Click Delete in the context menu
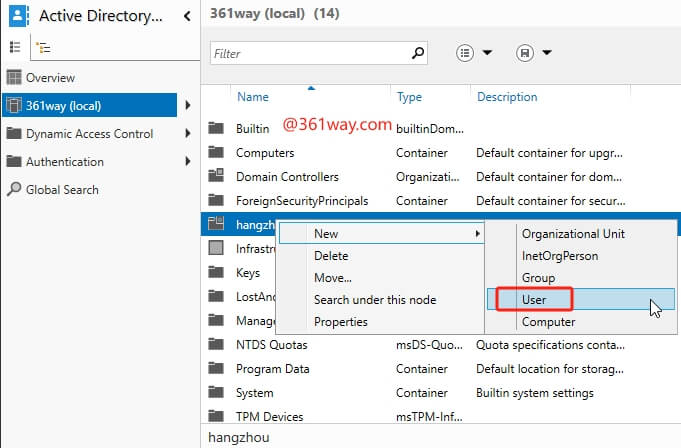The height and width of the screenshot is (448, 681). point(331,256)
